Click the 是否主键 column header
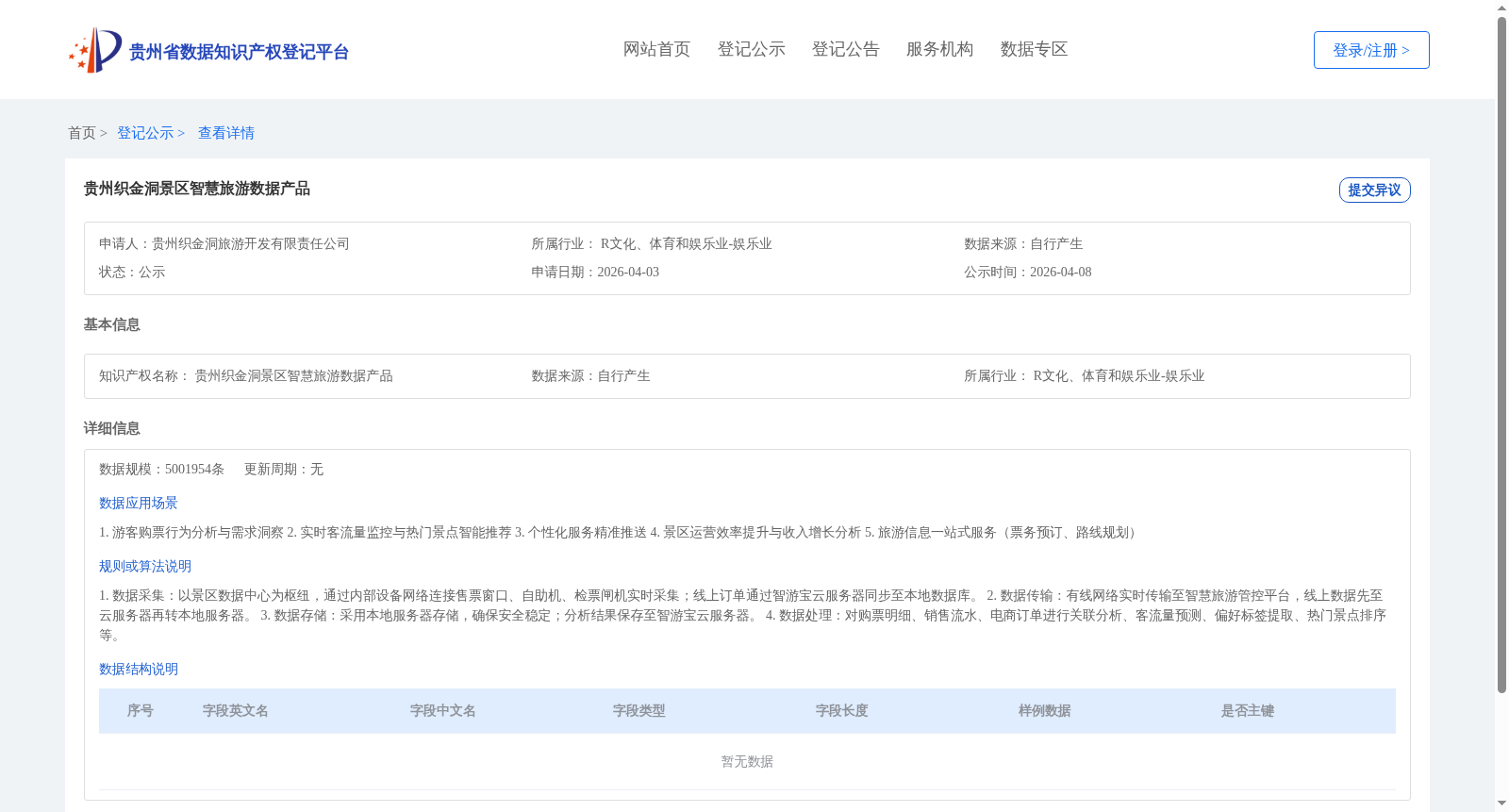The height and width of the screenshot is (812, 1509). pos(1248,710)
